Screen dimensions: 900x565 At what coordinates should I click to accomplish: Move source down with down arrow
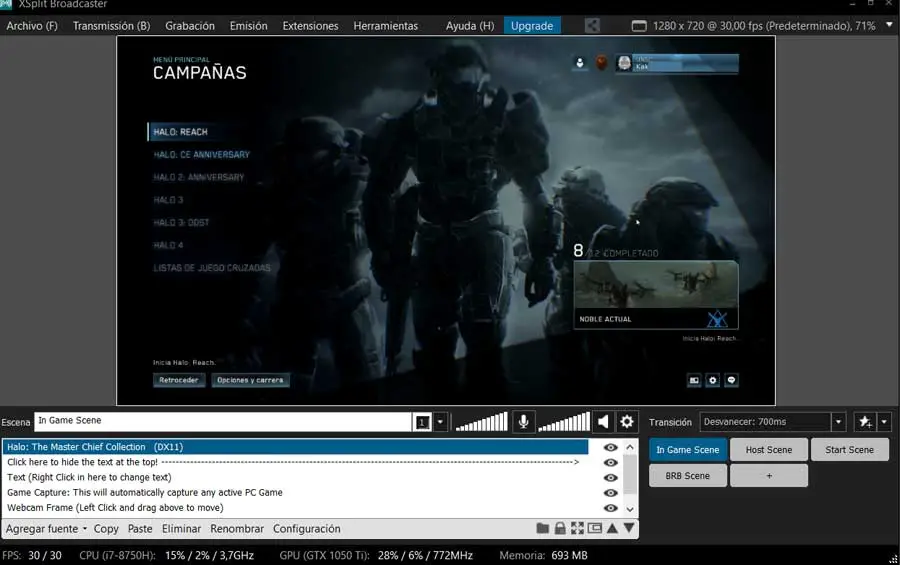tap(629, 529)
